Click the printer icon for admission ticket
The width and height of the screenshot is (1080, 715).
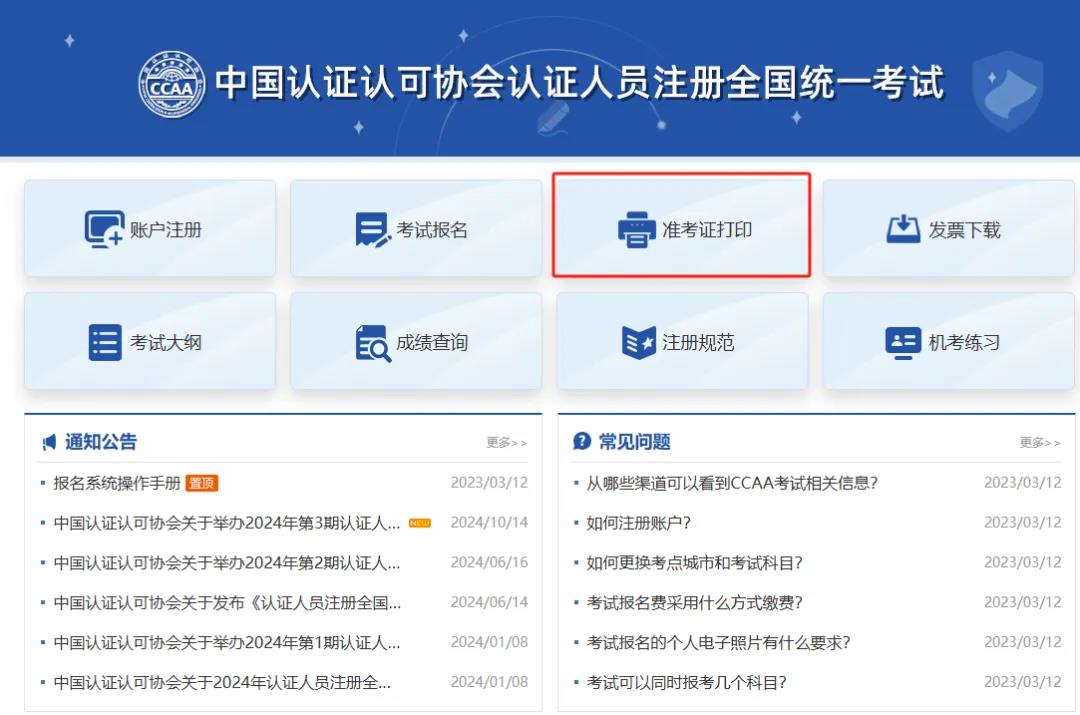pyautogui.click(x=636, y=229)
